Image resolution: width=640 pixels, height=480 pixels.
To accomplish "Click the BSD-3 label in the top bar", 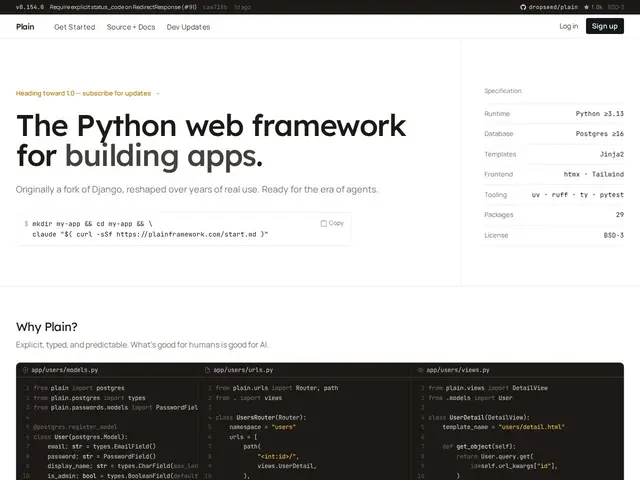I will 616,7.
